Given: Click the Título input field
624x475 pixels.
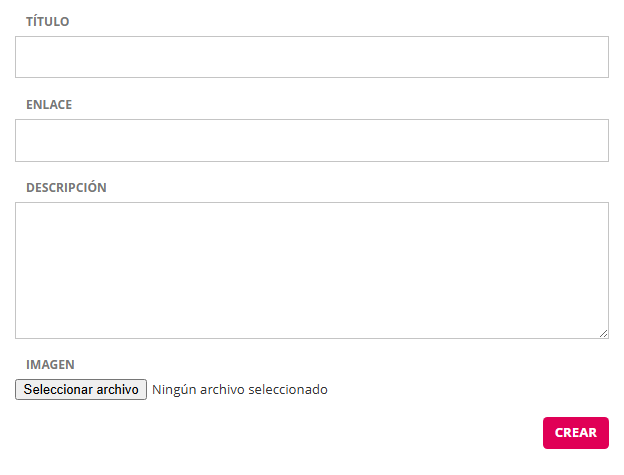Looking at the screenshot, I should click(311, 57).
